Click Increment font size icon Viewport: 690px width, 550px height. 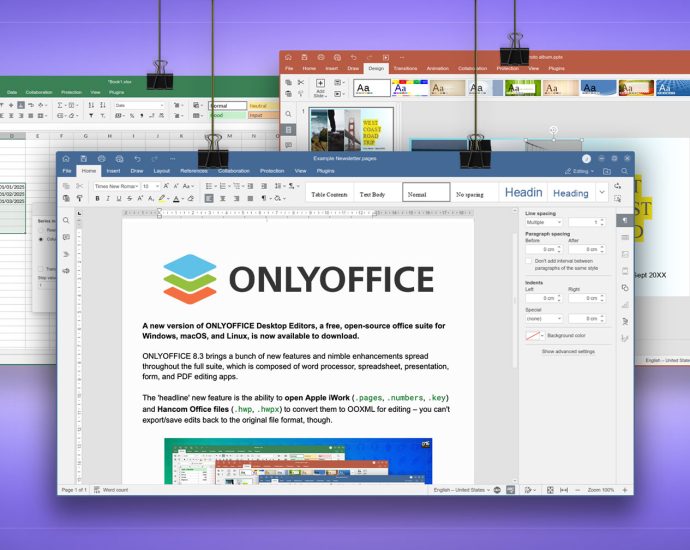[x=166, y=186]
